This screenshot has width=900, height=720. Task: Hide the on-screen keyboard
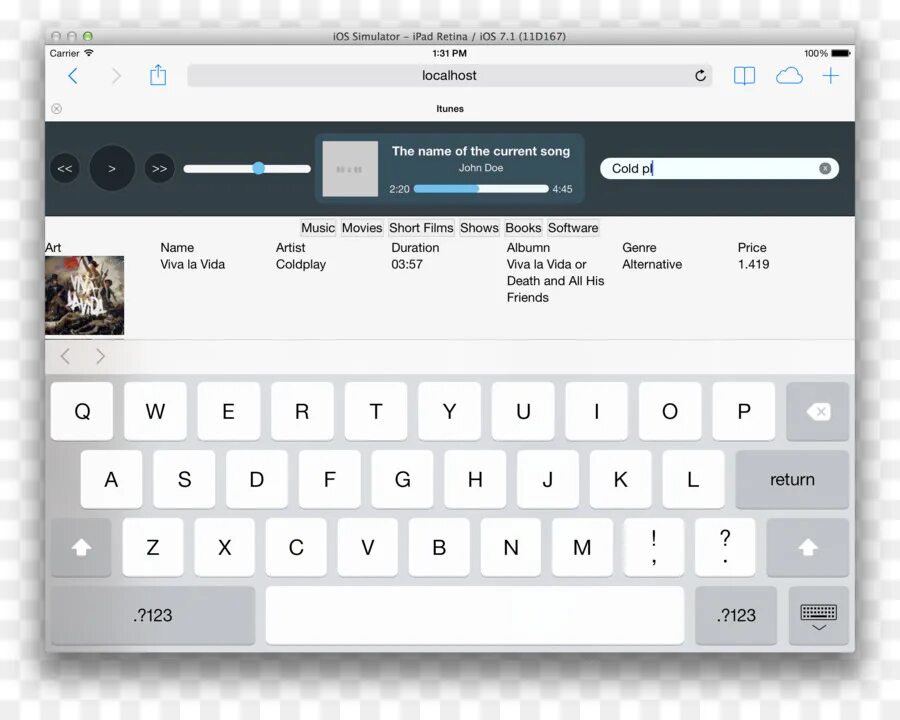(818, 616)
